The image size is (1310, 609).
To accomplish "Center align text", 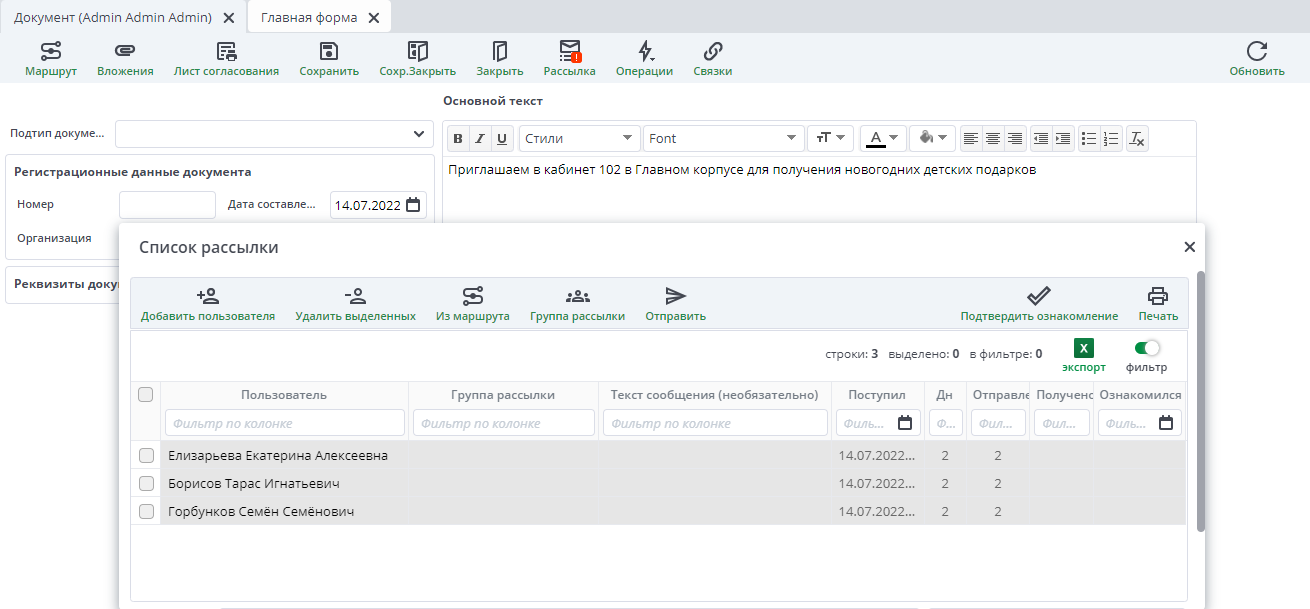I will point(993,139).
